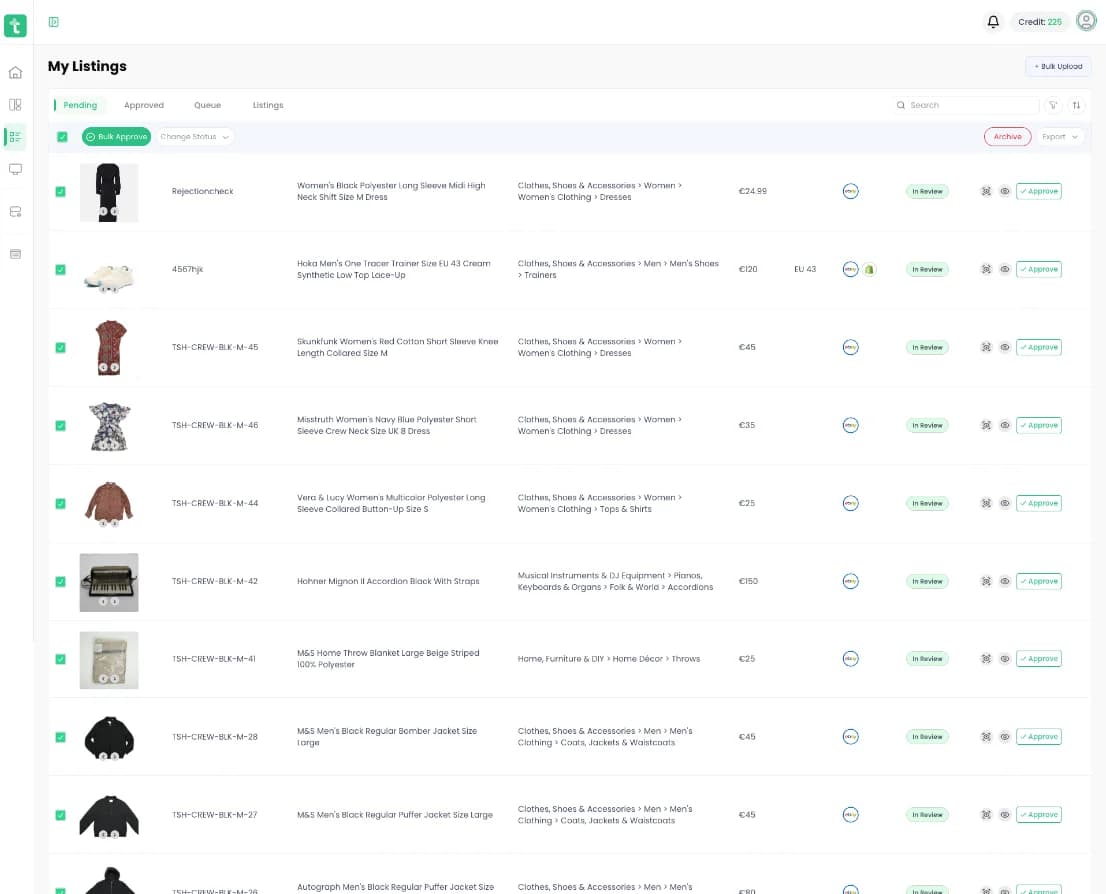
Task: Click eBay icon for M&S Puffer Jacket row
Action: click(x=851, y=815)
